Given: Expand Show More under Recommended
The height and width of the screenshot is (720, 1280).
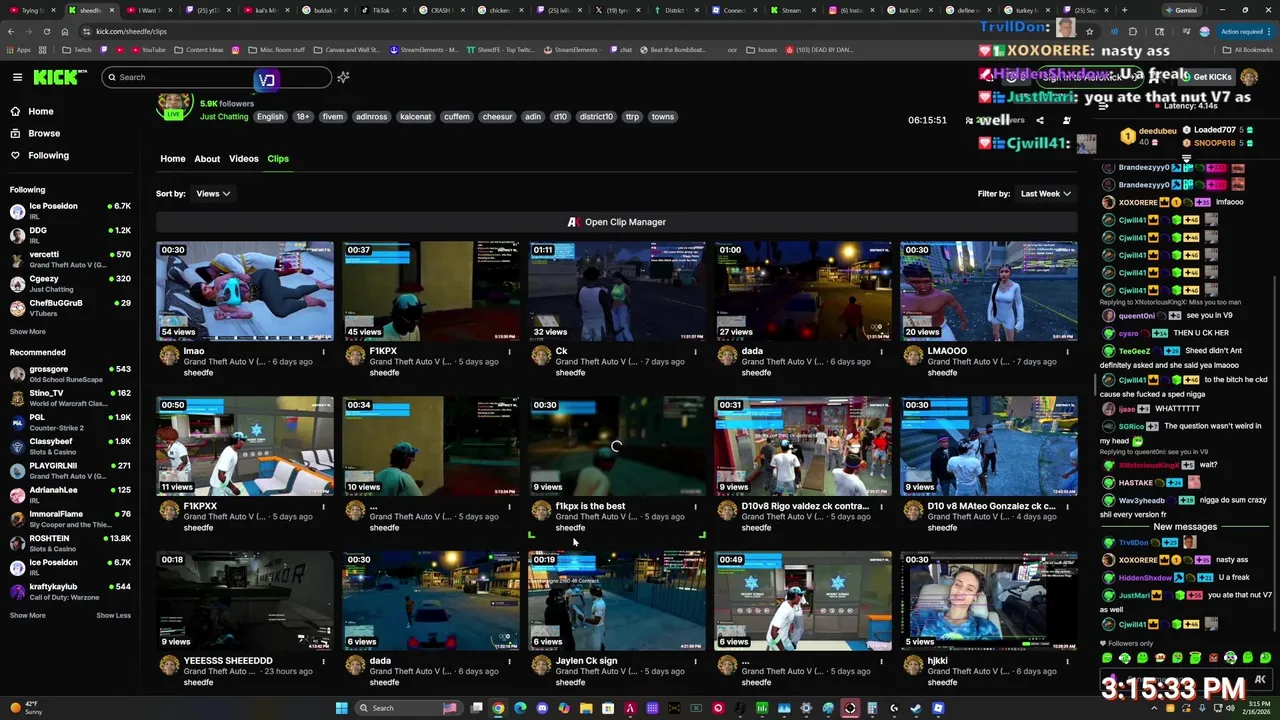Looking at the screenshot, I should 28,615.
